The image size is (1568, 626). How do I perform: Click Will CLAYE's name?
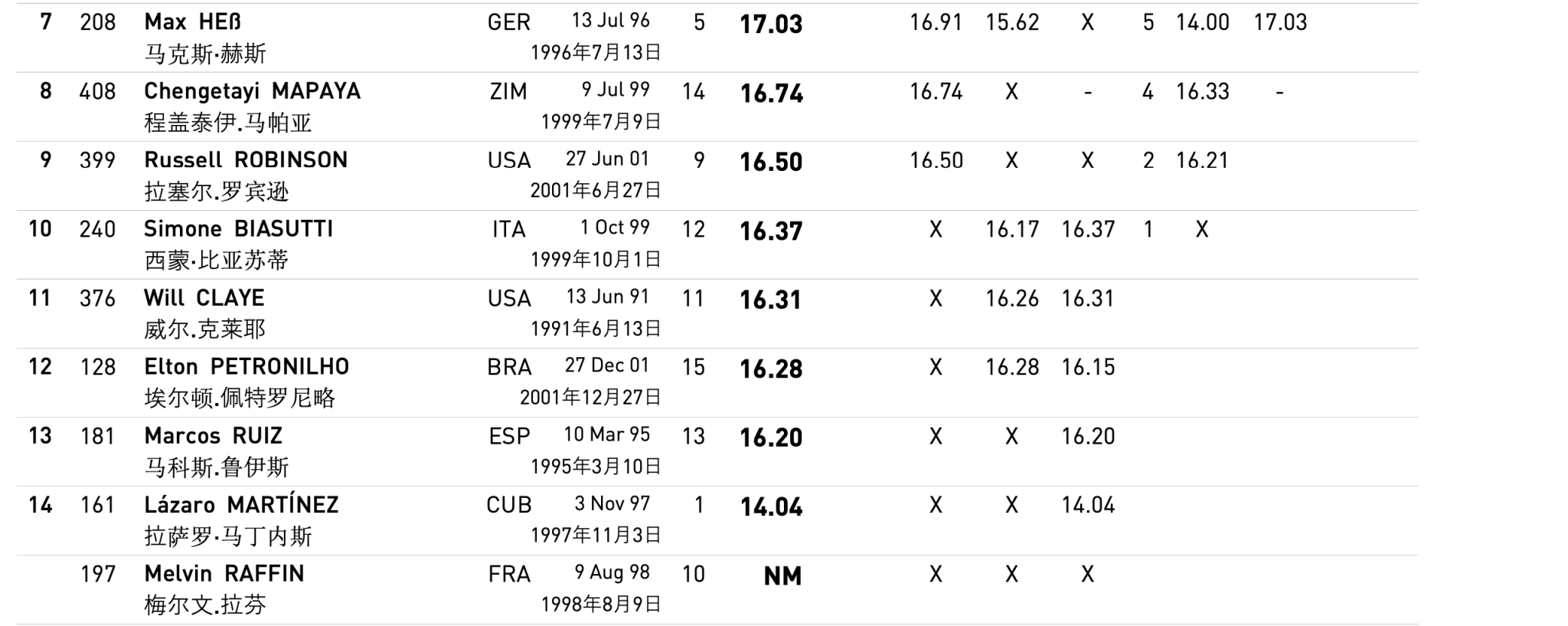coord(204,298)
